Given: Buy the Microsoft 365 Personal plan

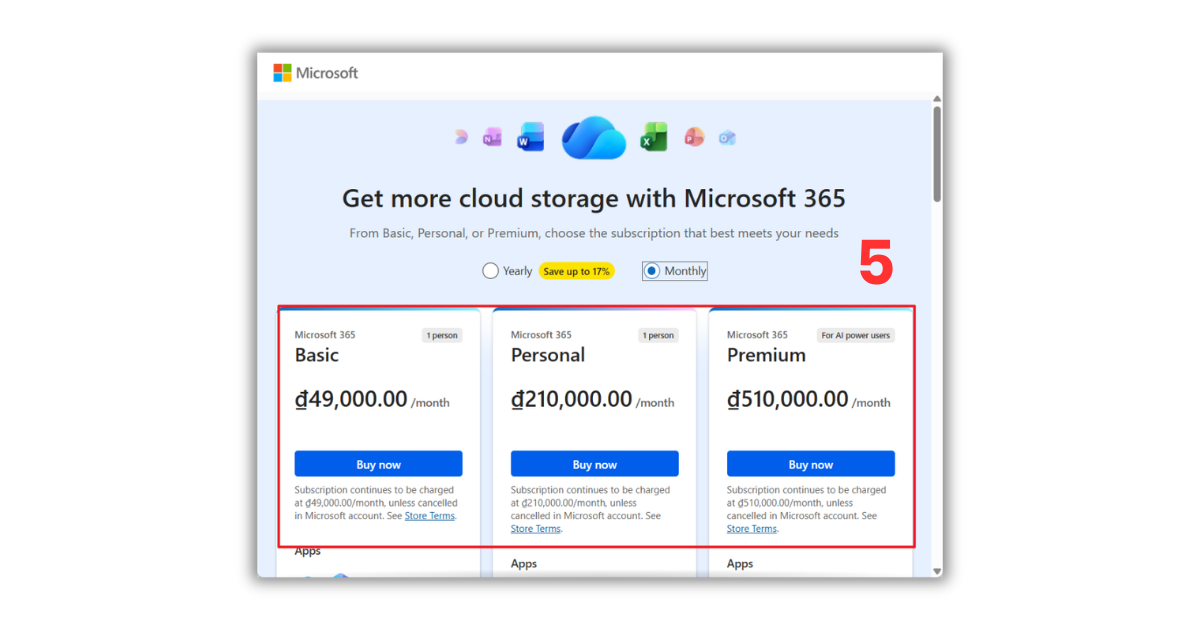Looking at the screenshot, I should click(594, 464).
